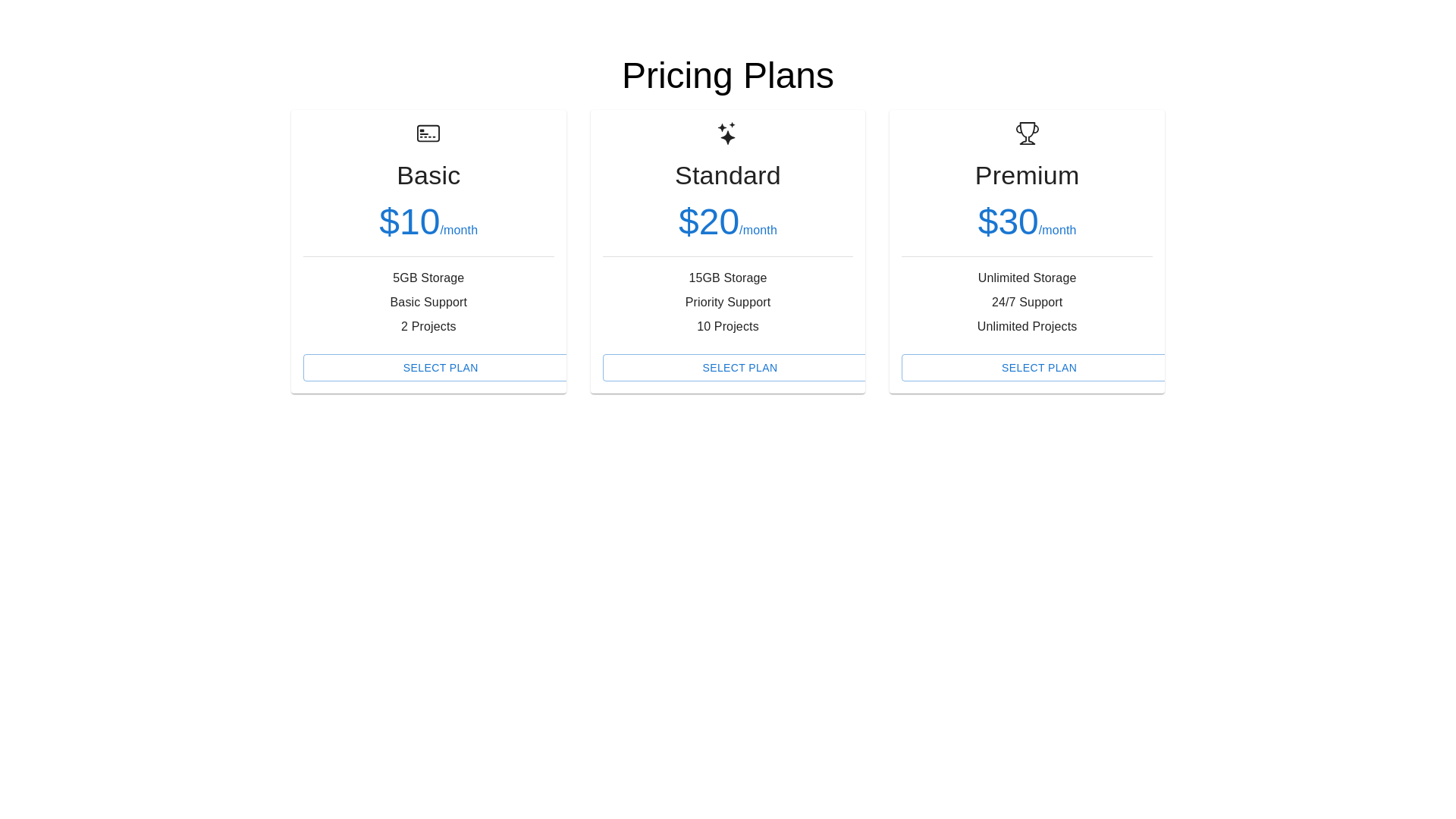Select the Premium plan button
Viewport: 1456px width, 819px height.
click(x=1034, y=368)
